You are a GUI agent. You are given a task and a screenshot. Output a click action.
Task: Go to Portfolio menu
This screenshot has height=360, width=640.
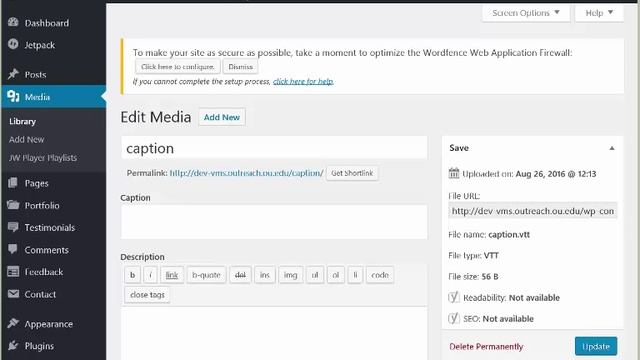click(x=42, y=205)
